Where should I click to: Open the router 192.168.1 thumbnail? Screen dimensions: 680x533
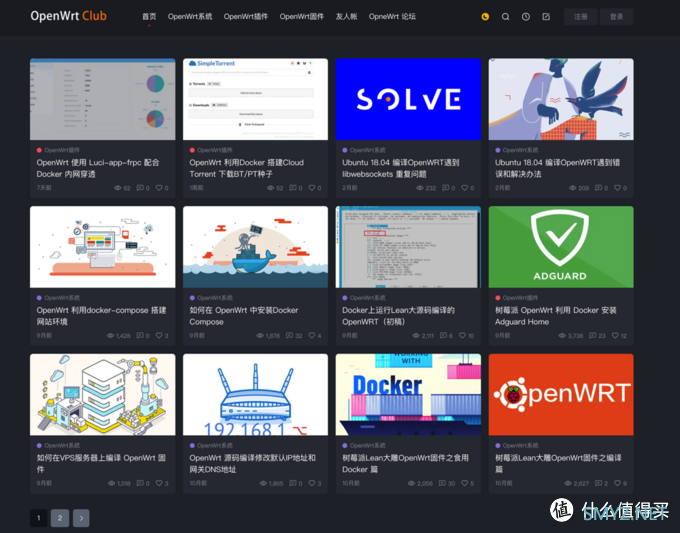[255, 395]
